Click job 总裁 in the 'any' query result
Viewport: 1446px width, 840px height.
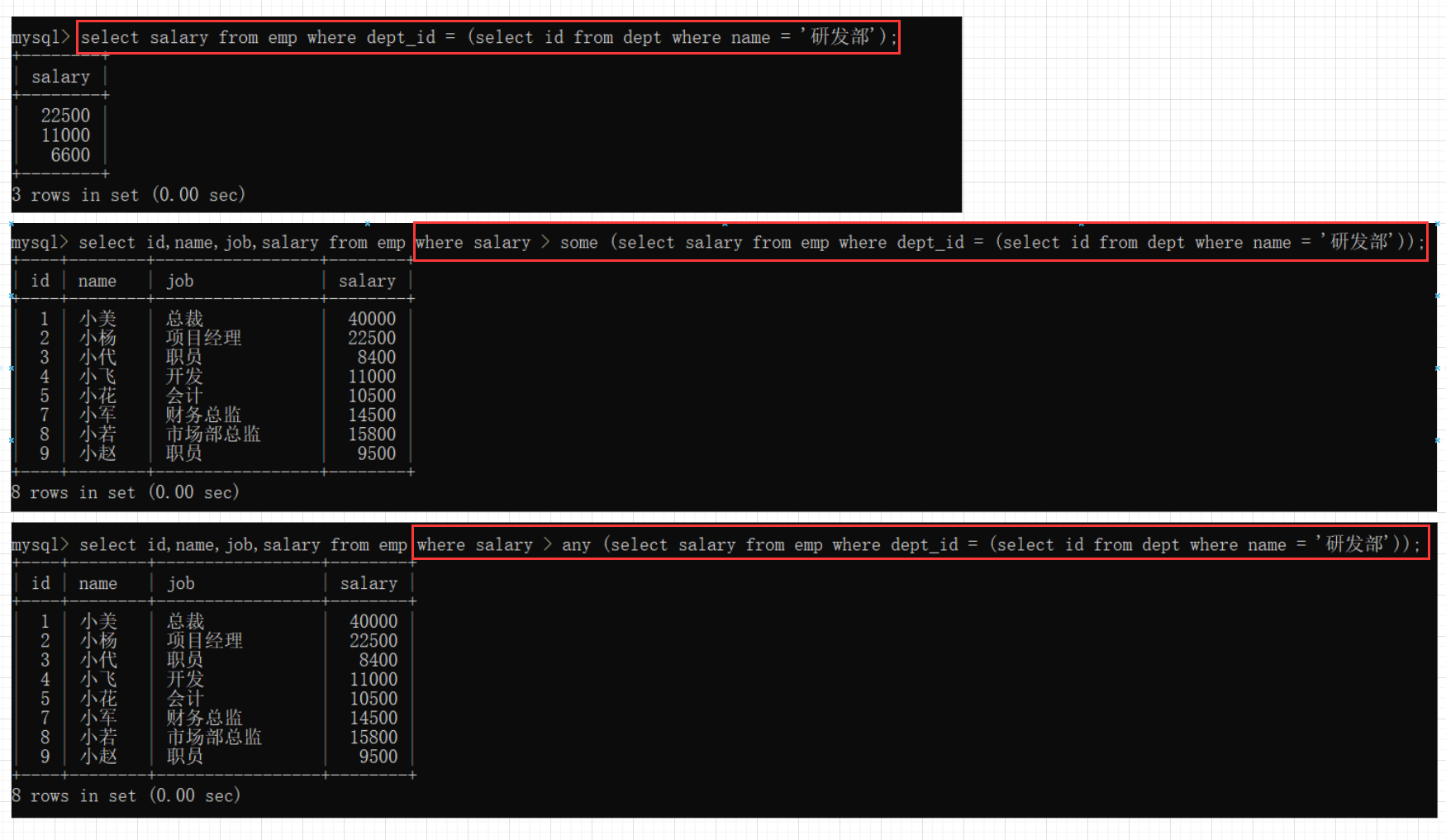tap(186, 621)
